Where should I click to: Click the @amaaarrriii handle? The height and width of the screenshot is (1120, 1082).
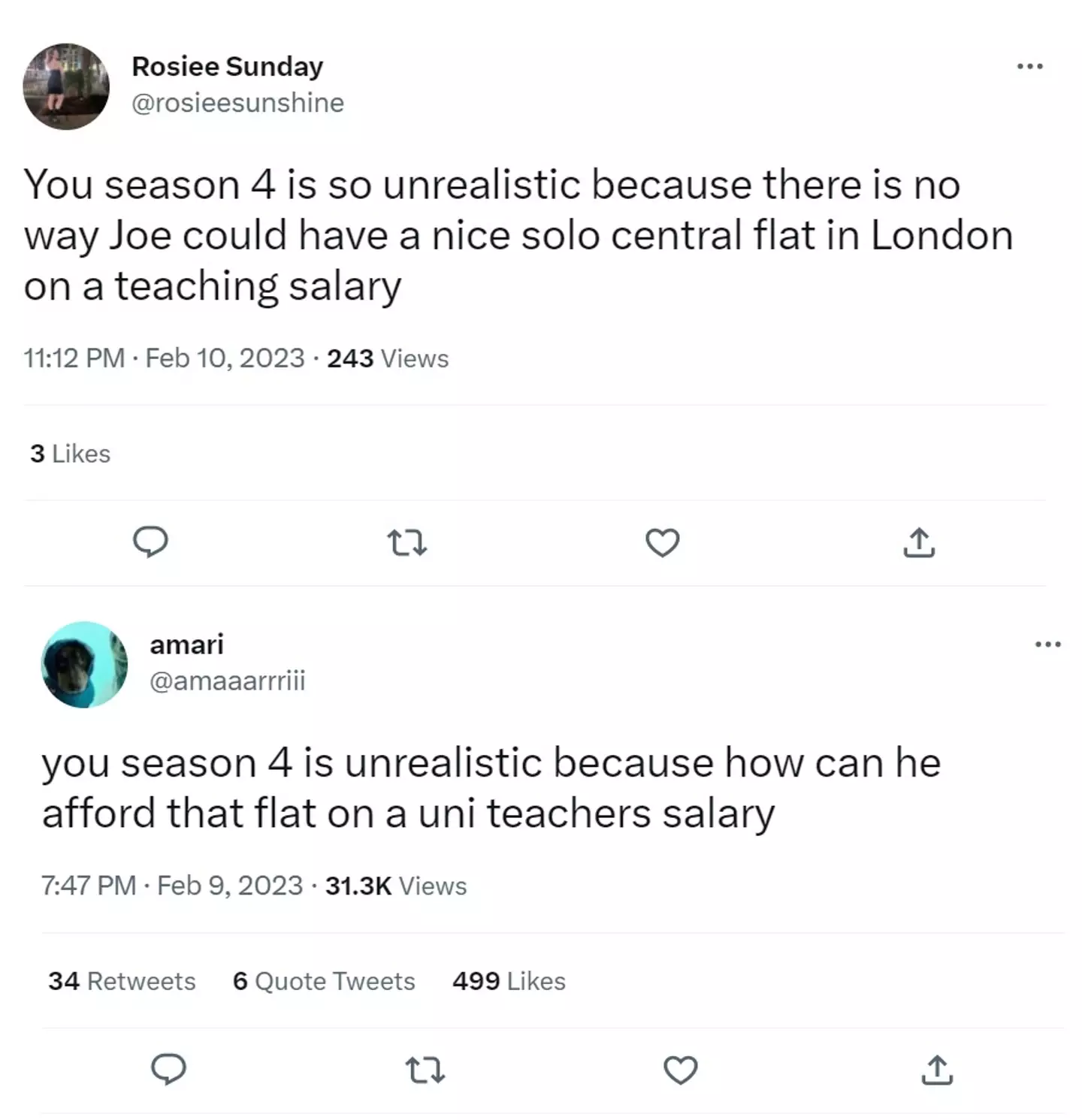(228, 682)
